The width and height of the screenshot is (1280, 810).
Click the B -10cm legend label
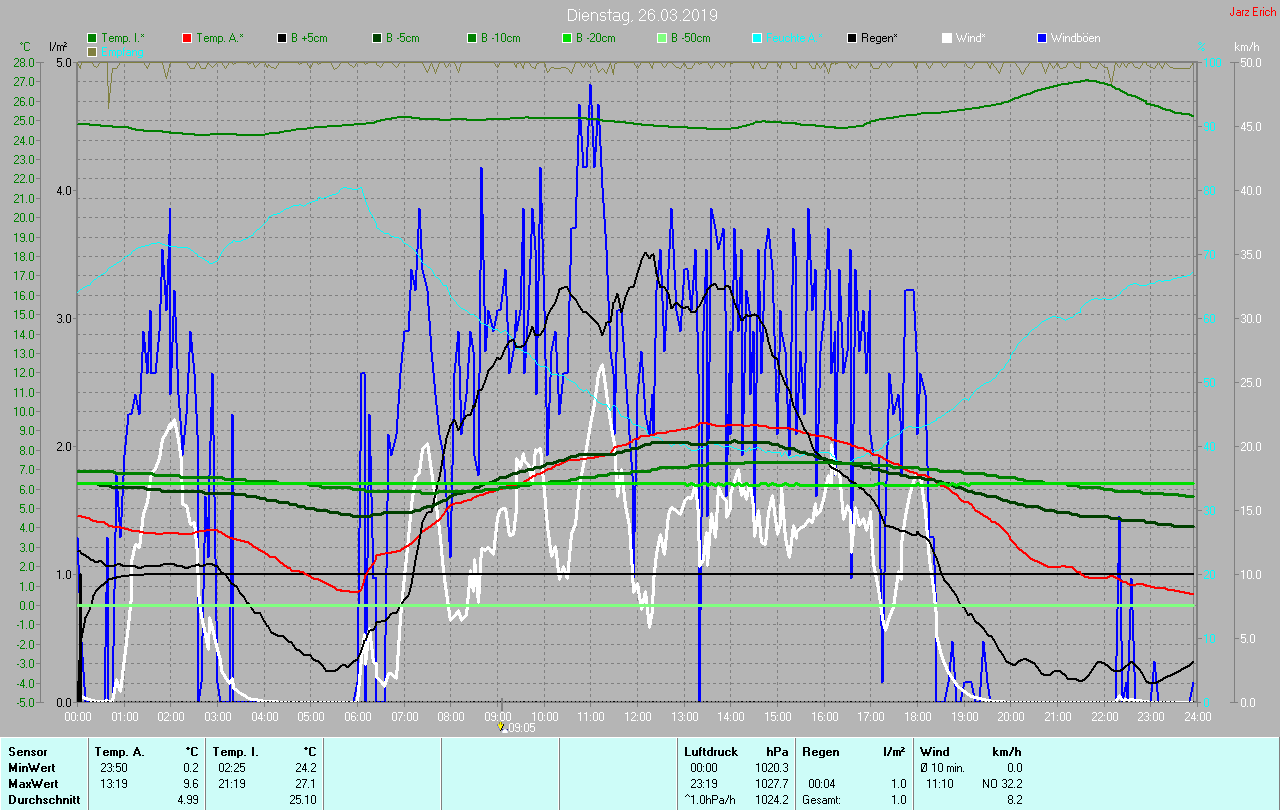[x=500, y=38]
